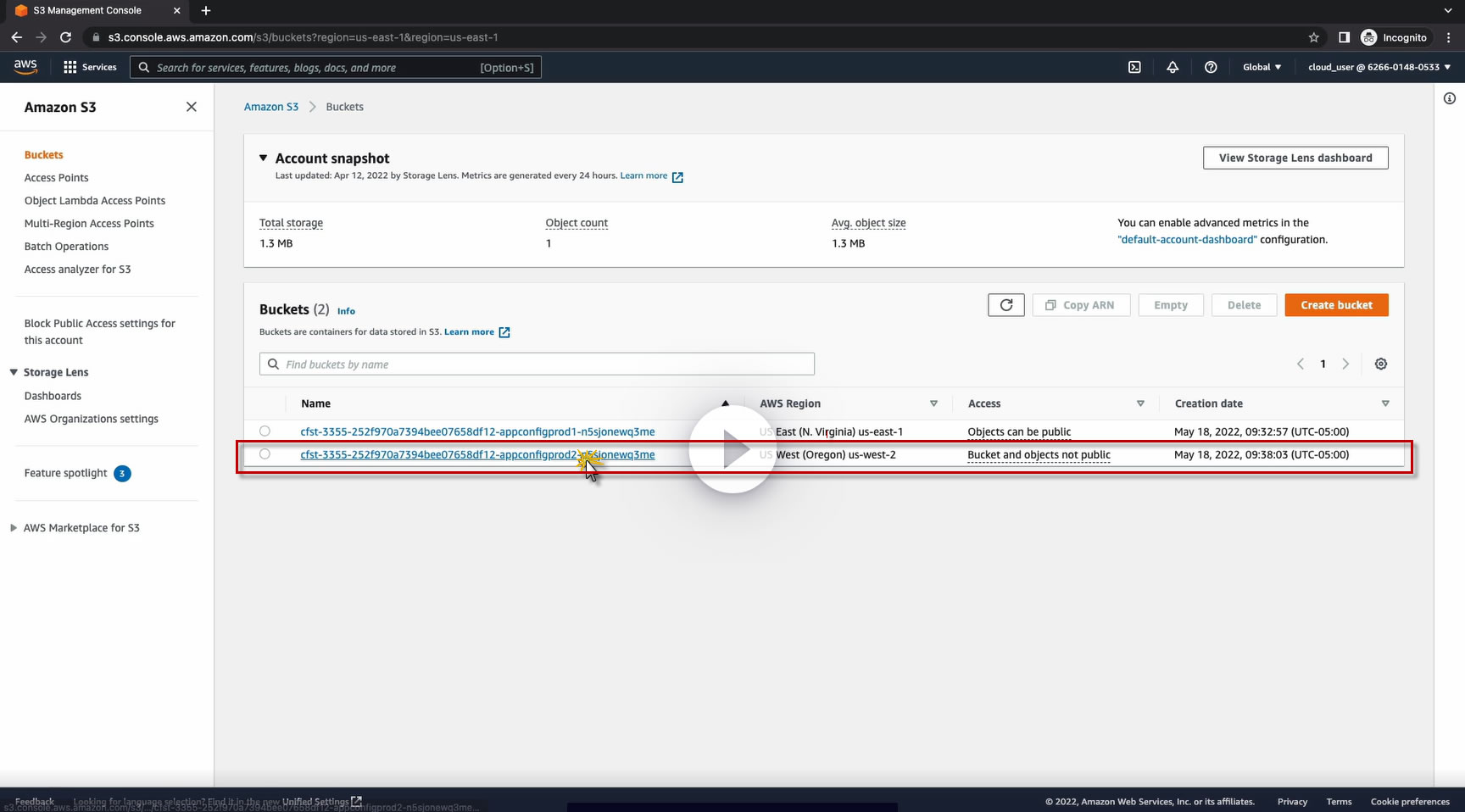Click the Create bucket button
Image resolution: width=1465 pixels, height=812 pixels.
(1337, 305)
